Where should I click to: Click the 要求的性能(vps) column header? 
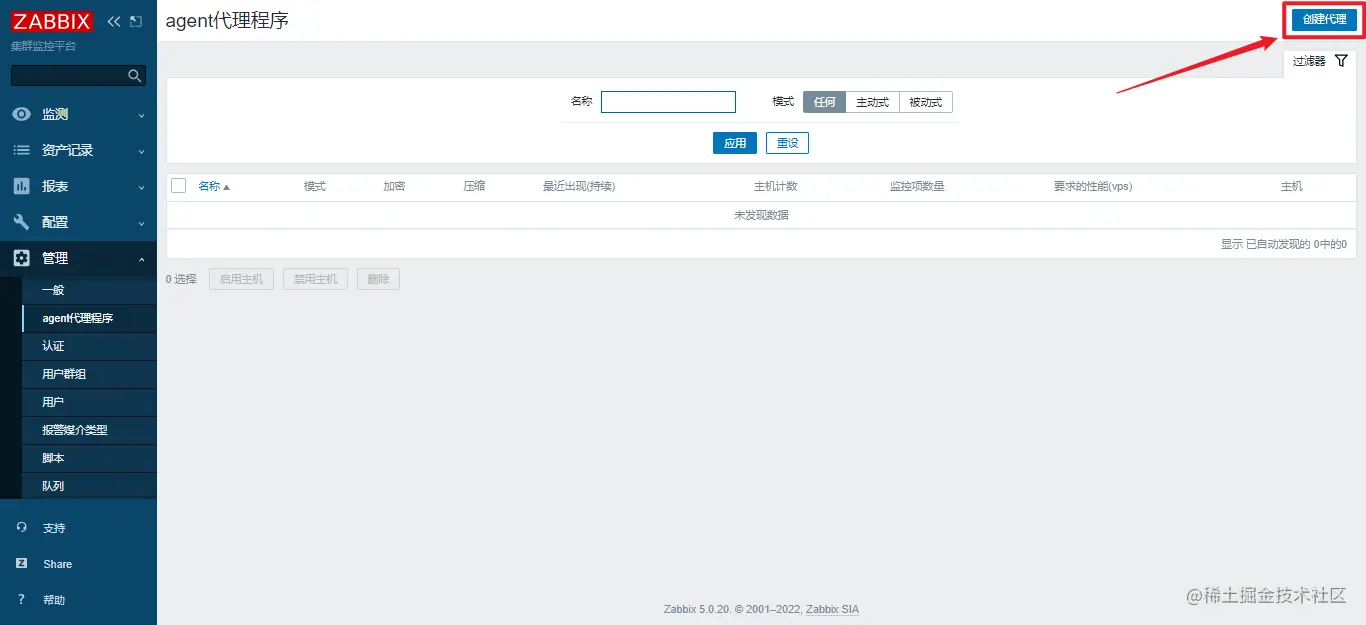tap(1093, 186)
